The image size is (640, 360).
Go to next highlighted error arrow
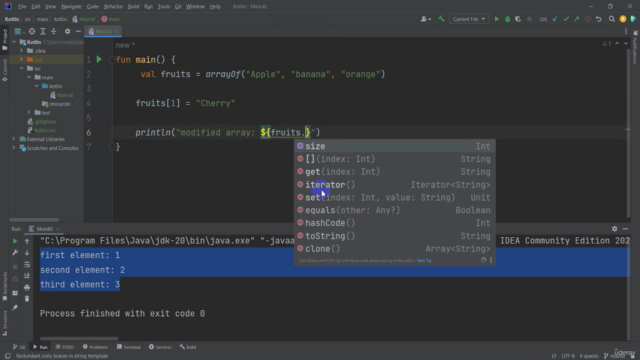(626, 43)
